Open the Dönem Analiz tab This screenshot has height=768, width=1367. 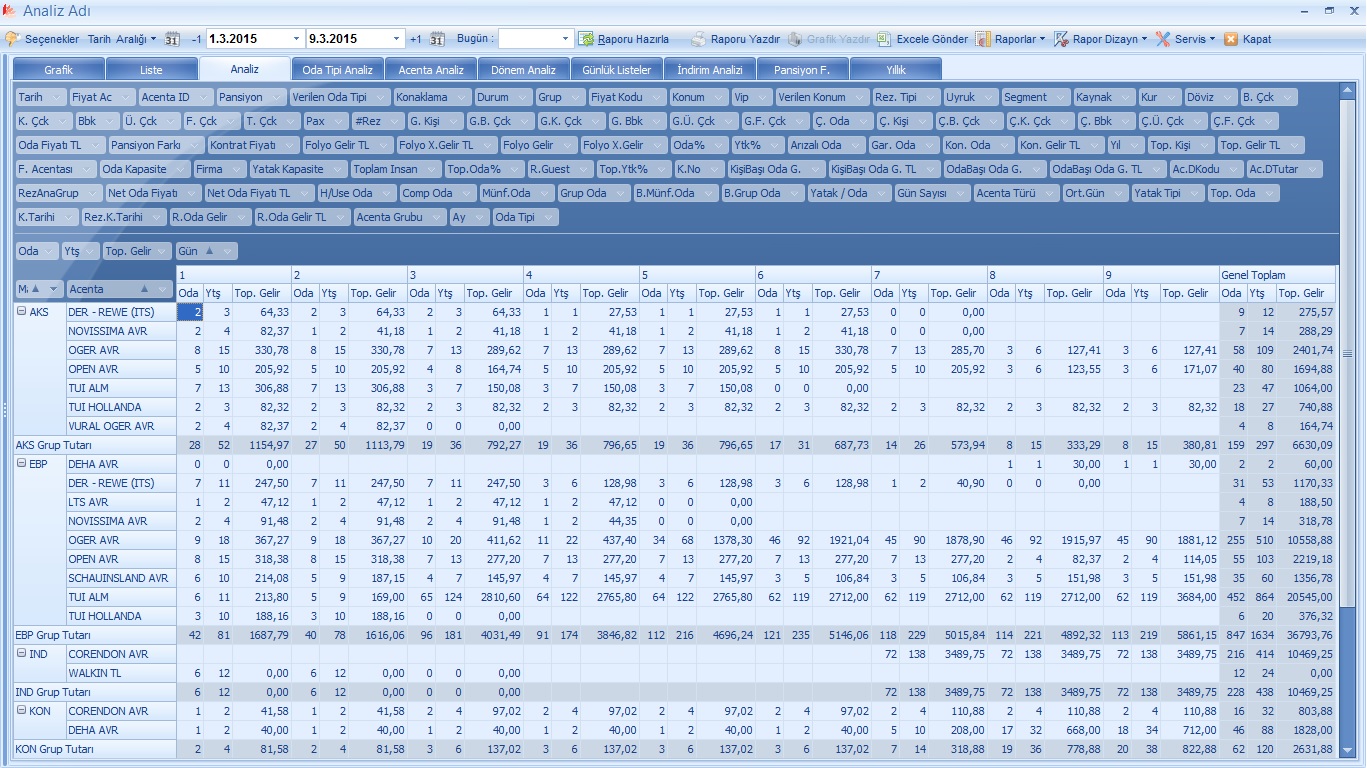coord(523,70)
